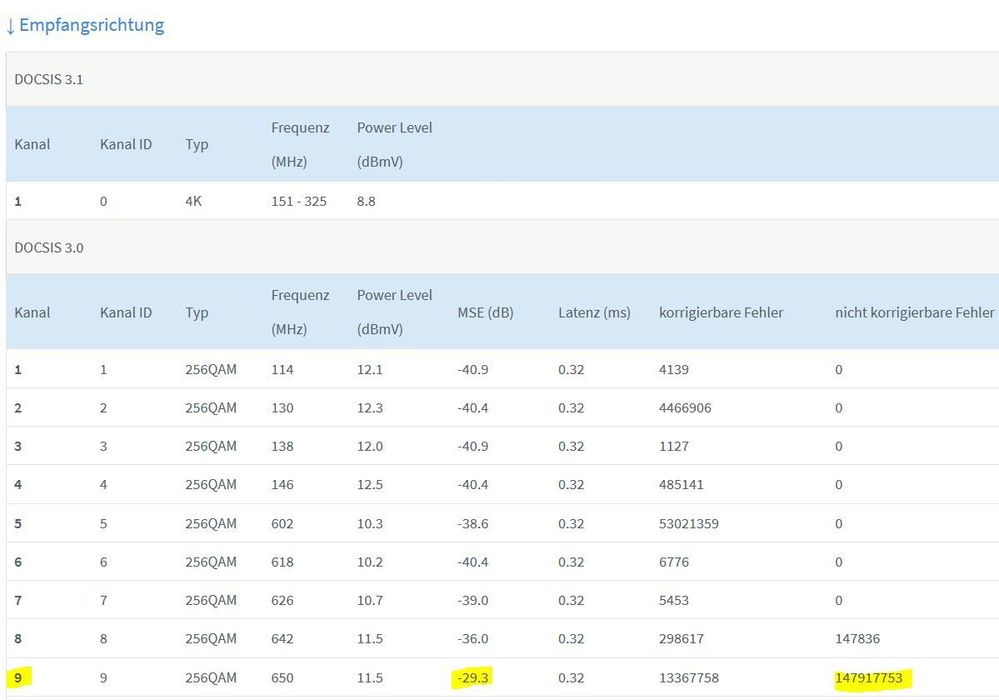This screenshot has height=700, width=999.
Task: Click the down arrow beside Empfangsrichtung
Action: pyautogui.click(x=10, y=26)
